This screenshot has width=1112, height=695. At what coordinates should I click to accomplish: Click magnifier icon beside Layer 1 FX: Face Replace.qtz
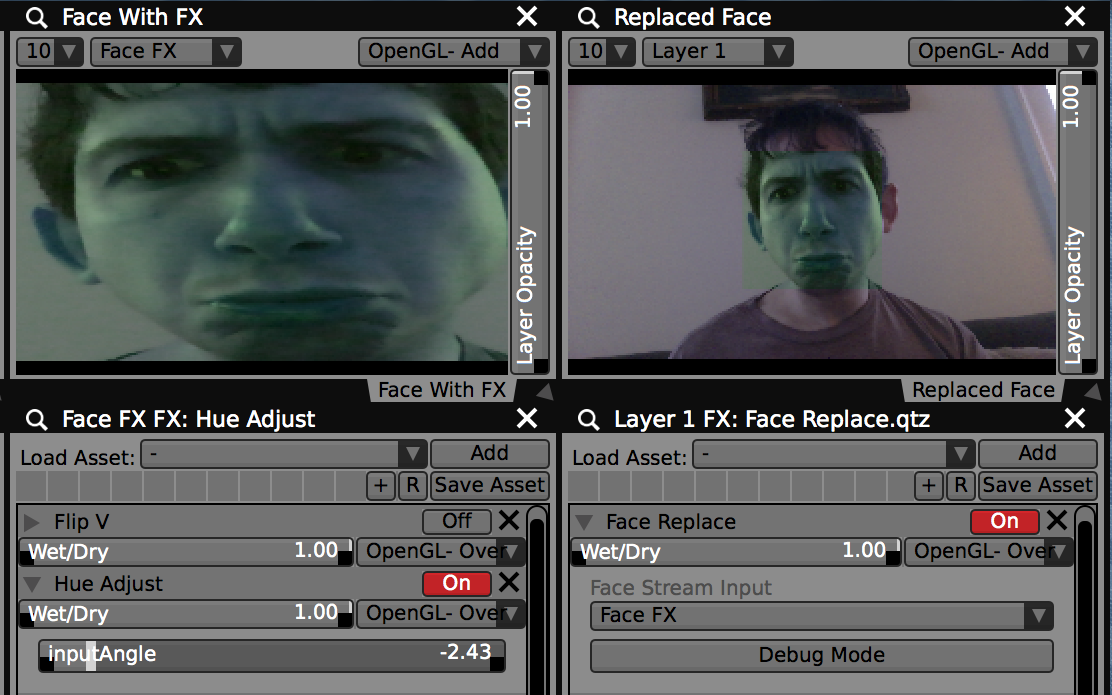pos(588,419)
